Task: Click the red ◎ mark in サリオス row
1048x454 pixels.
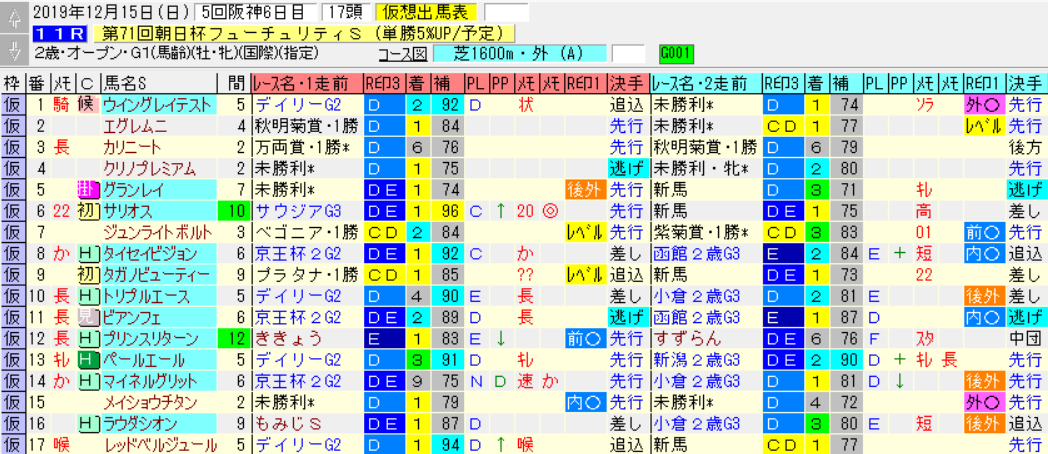Action: pos(552,212)
